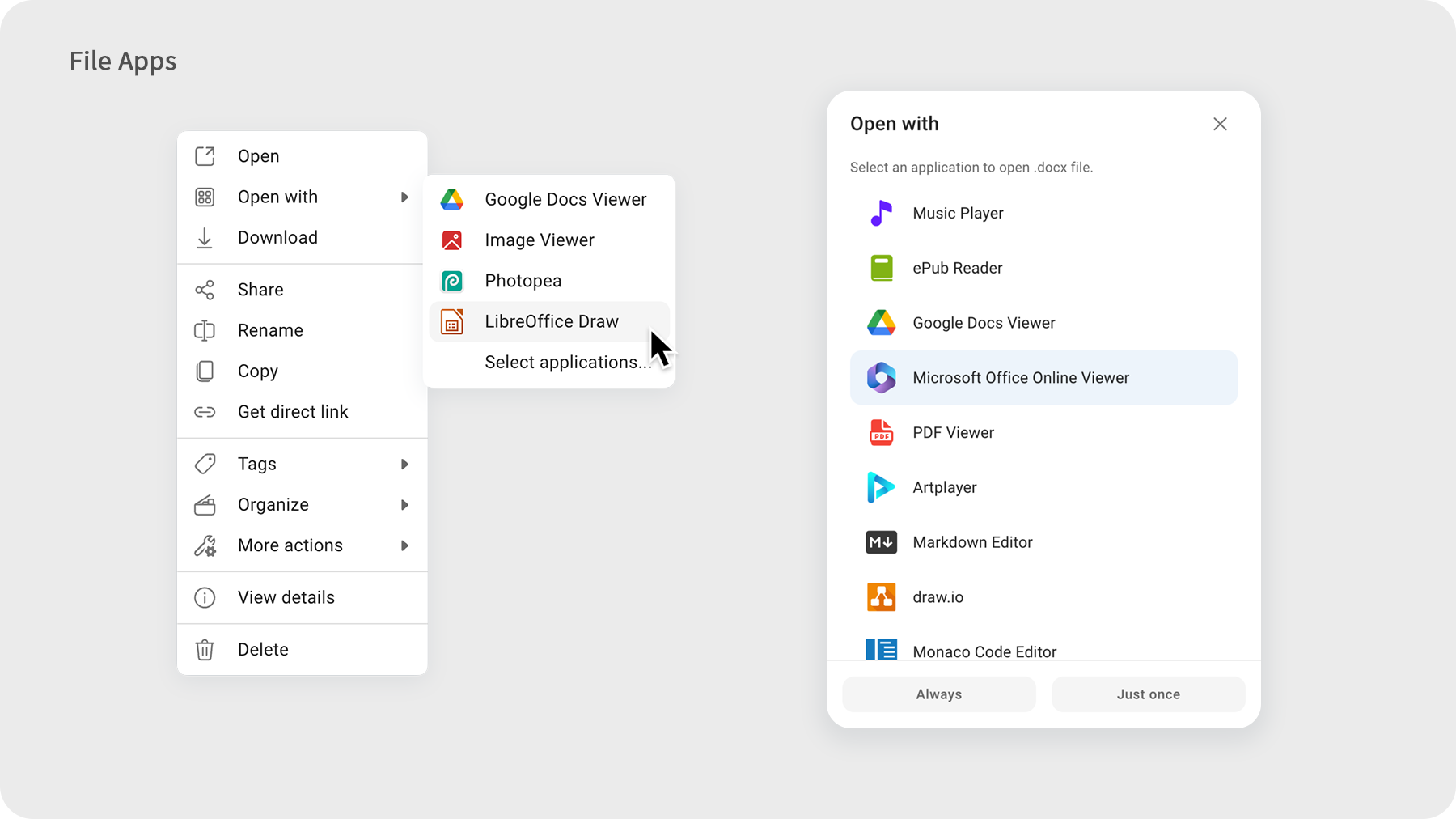Click the Artplayer play icon
The height and width of the screenshot is (819, 1456).
(x=881, y=487)
